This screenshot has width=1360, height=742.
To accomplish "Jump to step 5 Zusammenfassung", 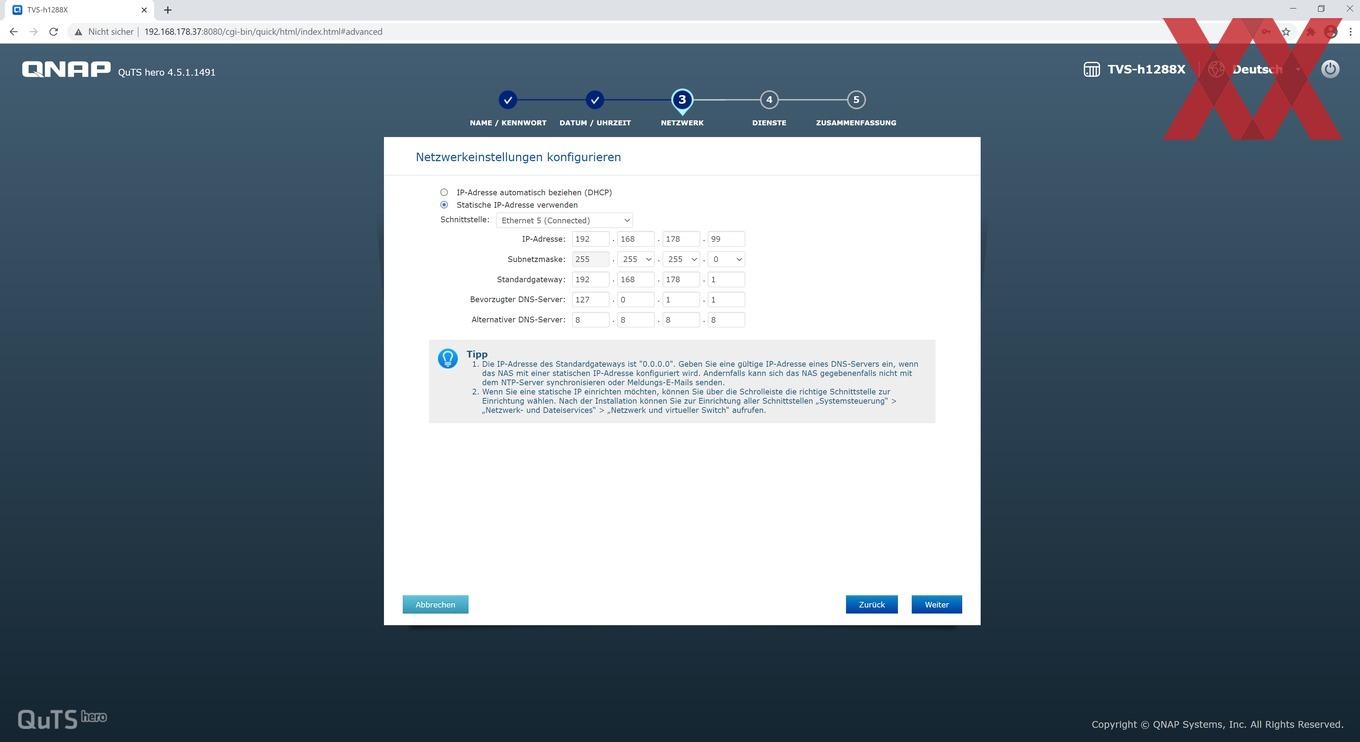I will (856, 100).
